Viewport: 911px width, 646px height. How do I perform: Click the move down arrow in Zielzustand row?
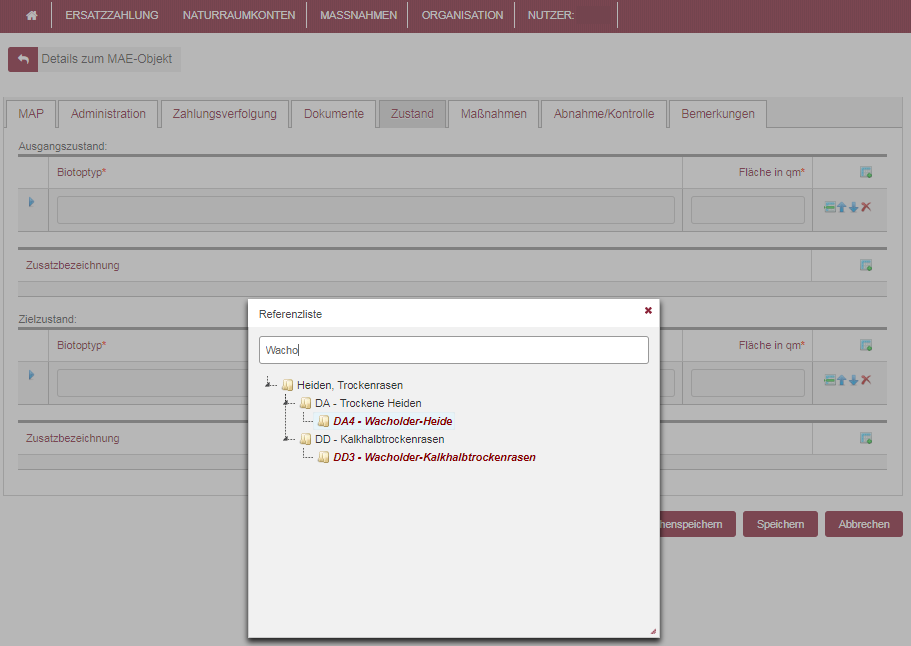(x=854, y=380)
